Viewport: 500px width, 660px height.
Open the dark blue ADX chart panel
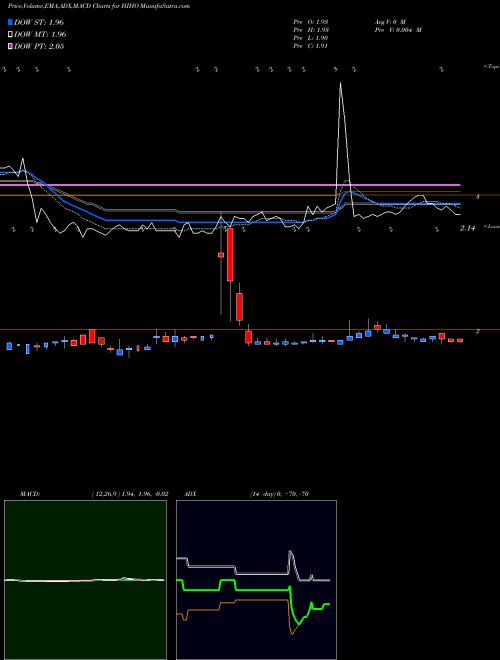coord(256,580)
